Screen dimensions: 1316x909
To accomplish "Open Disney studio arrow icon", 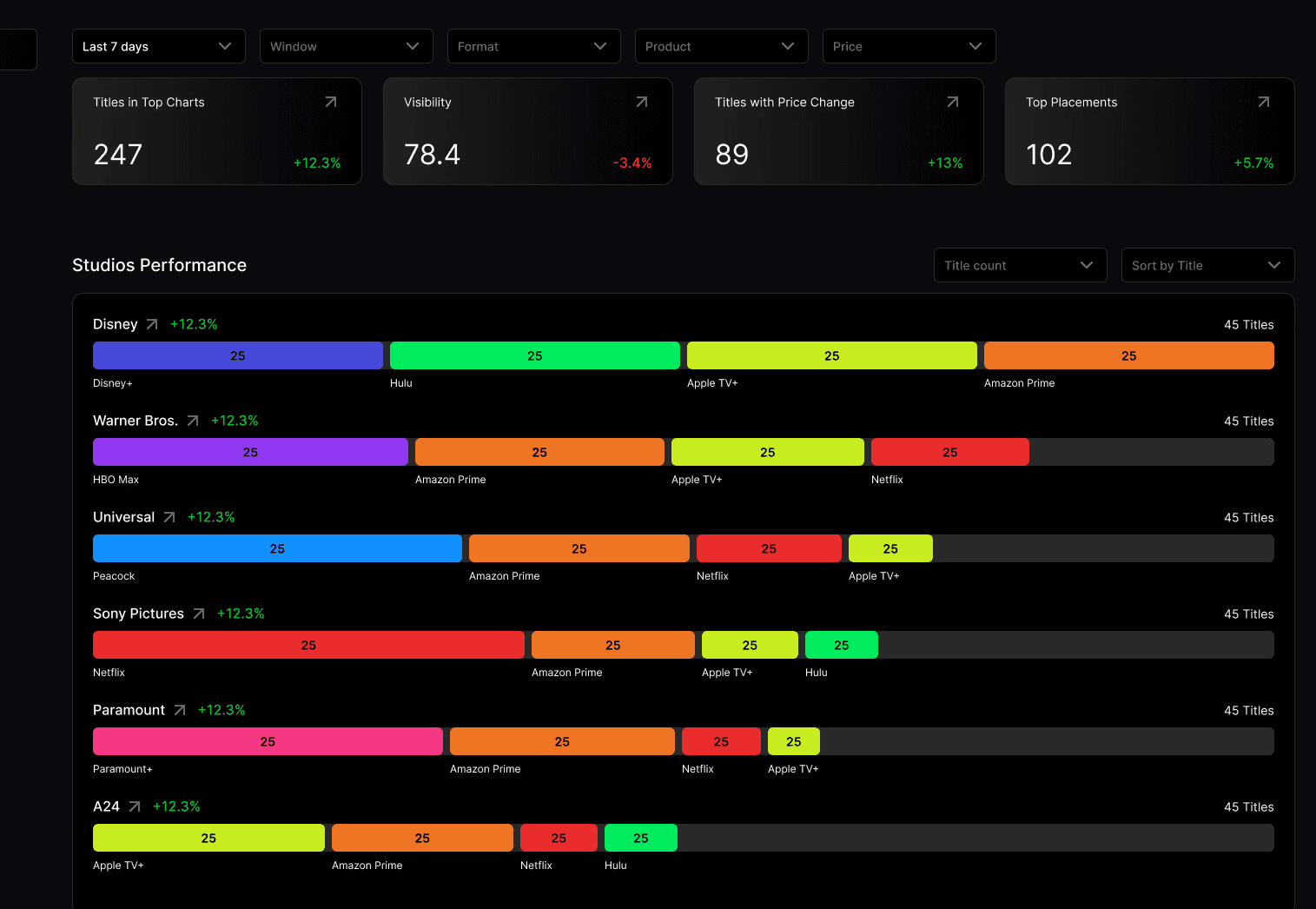I will (152, 324).
